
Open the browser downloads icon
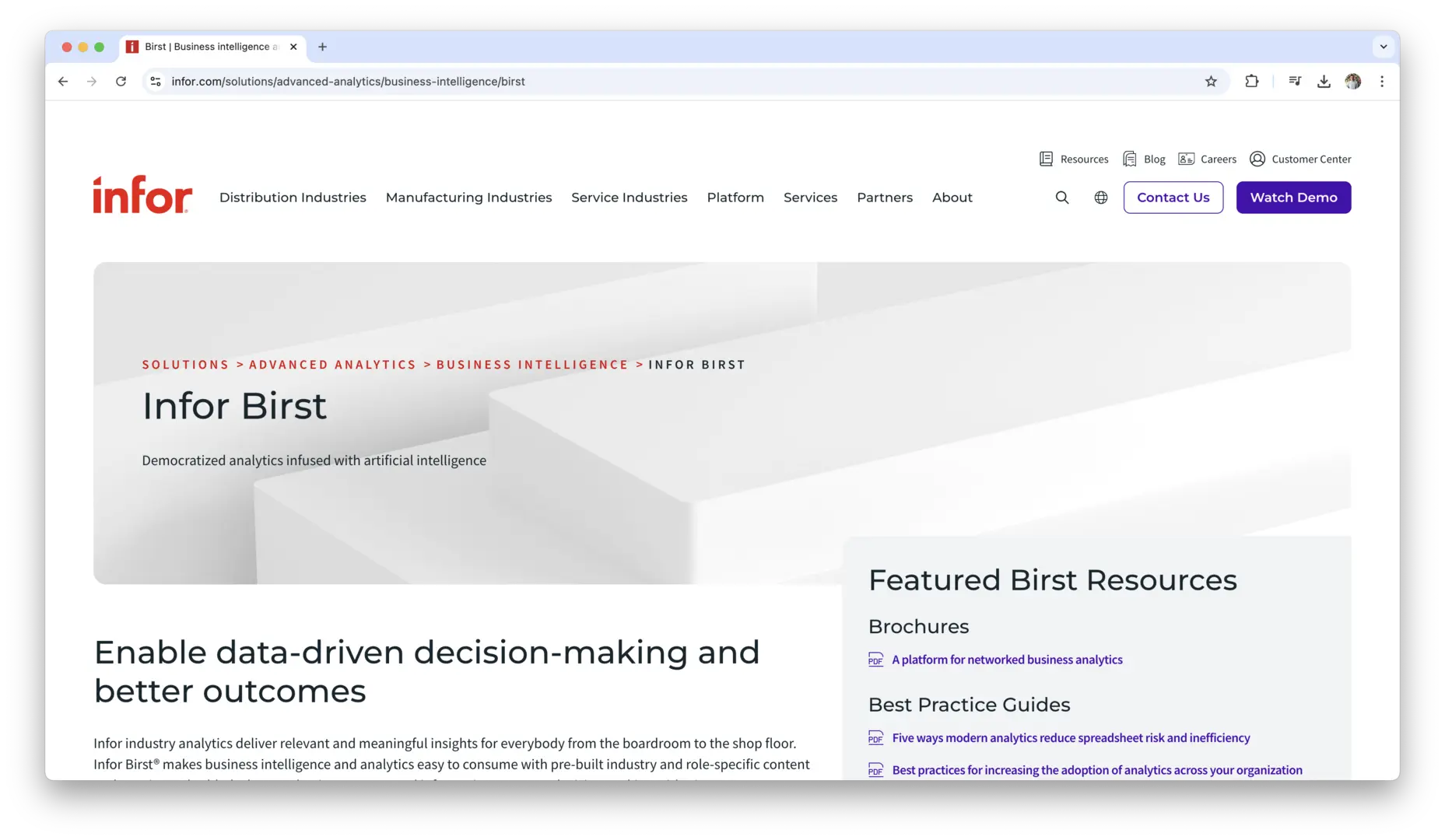click(1324, 82)
